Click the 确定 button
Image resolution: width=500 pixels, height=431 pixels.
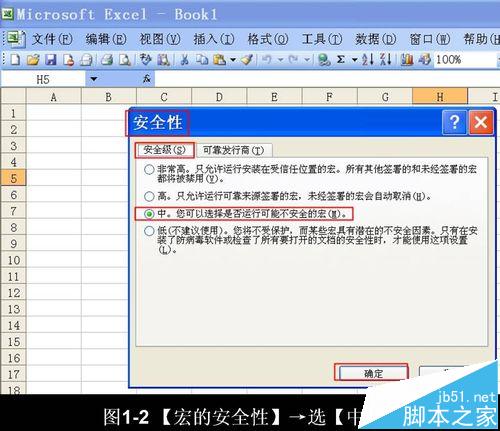(373, 373)
